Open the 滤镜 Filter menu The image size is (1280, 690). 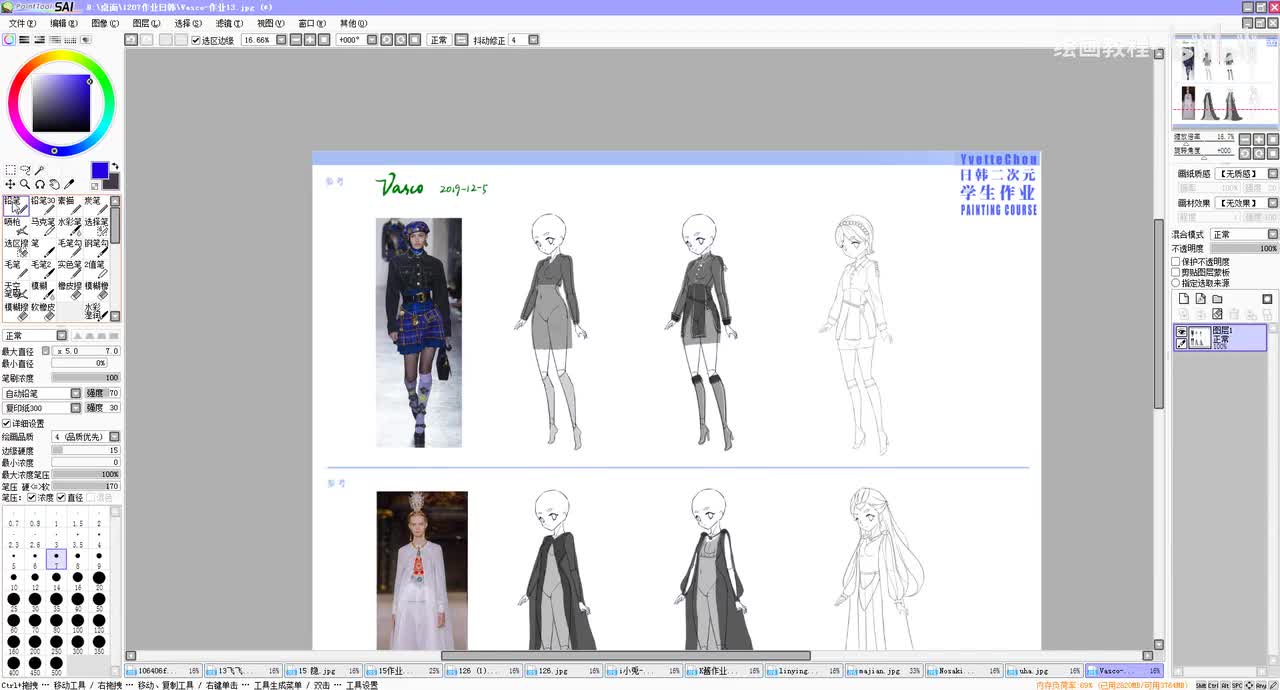pyautogui.click(x=229, y=23)
